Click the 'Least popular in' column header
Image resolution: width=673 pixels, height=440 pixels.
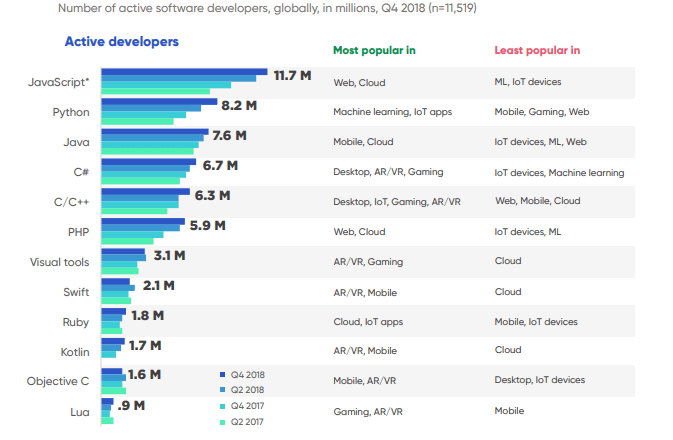point(537,50)
